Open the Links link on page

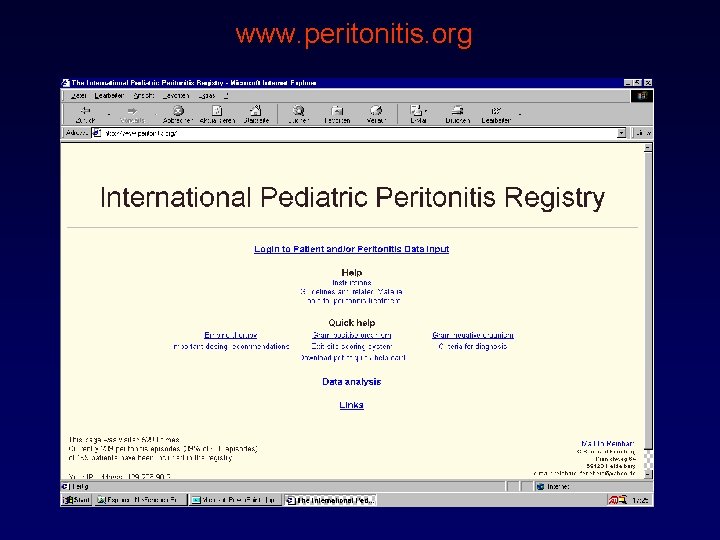pos(352,405)
